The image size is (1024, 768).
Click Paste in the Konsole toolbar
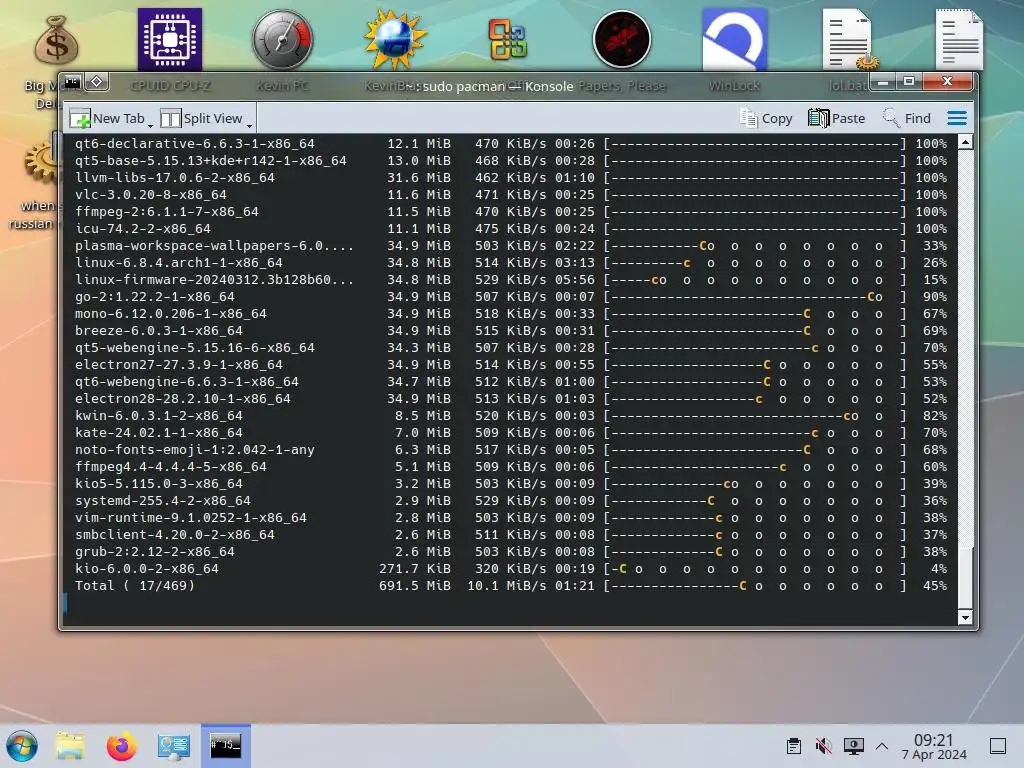pyautogui.click(x=837, y=118)
